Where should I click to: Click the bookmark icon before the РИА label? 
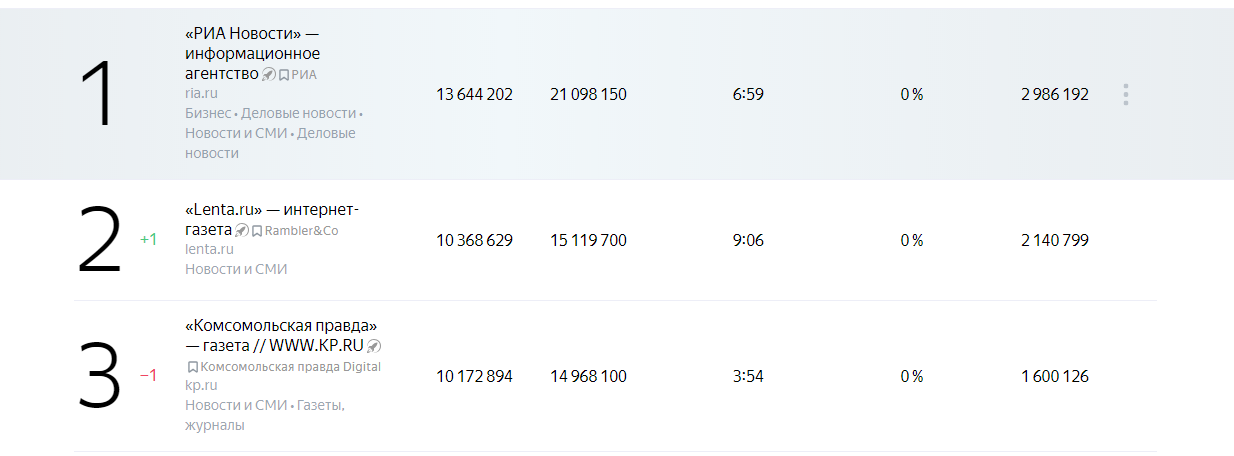point(284,74)
